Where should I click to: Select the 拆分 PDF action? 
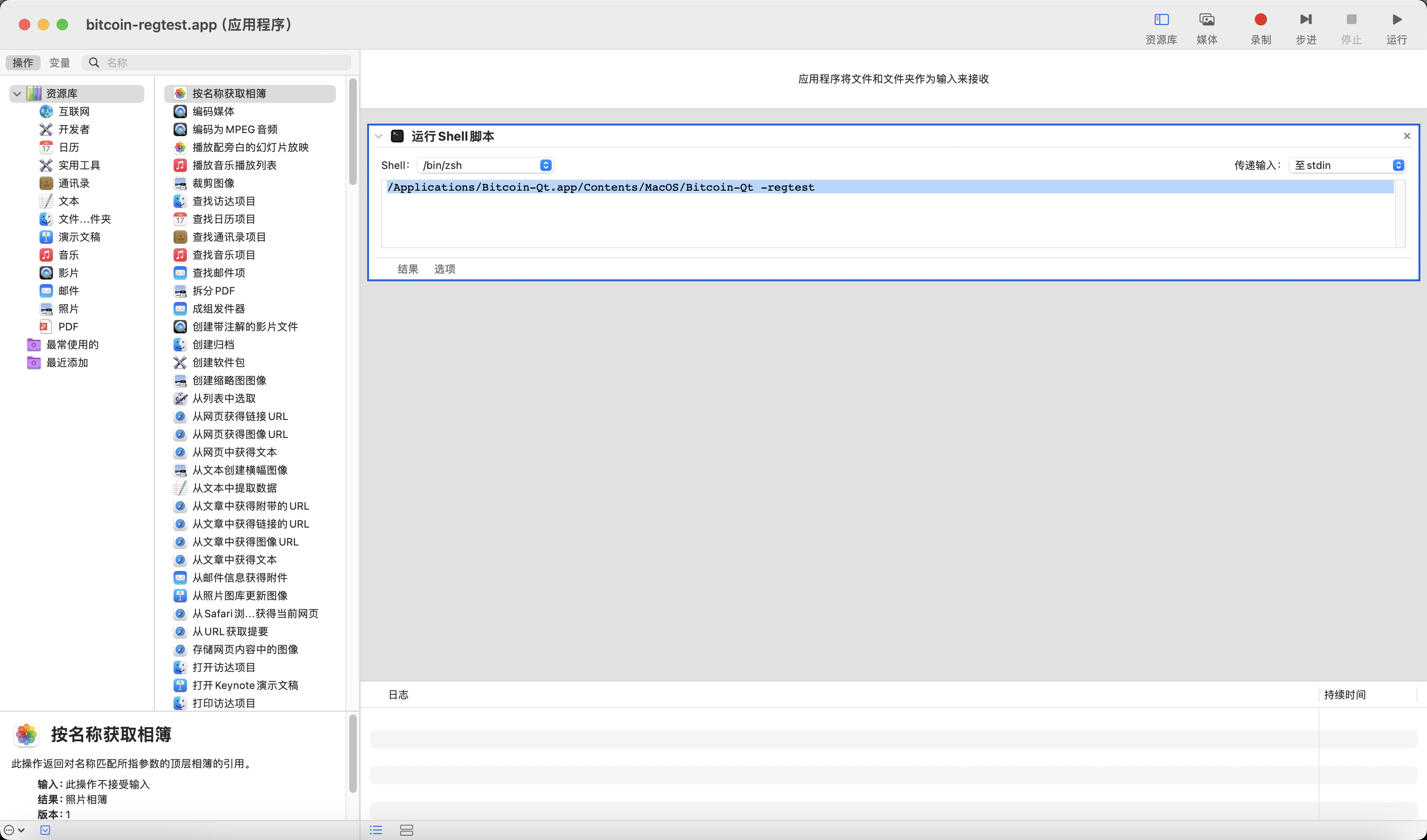coord(213,291)
